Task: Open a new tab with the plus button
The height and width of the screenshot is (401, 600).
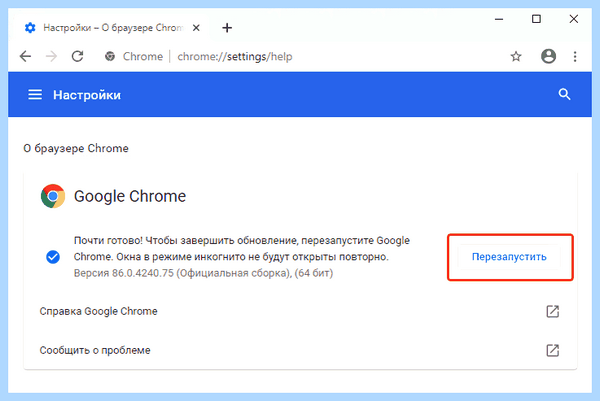Action: click(x=227, y=28)
